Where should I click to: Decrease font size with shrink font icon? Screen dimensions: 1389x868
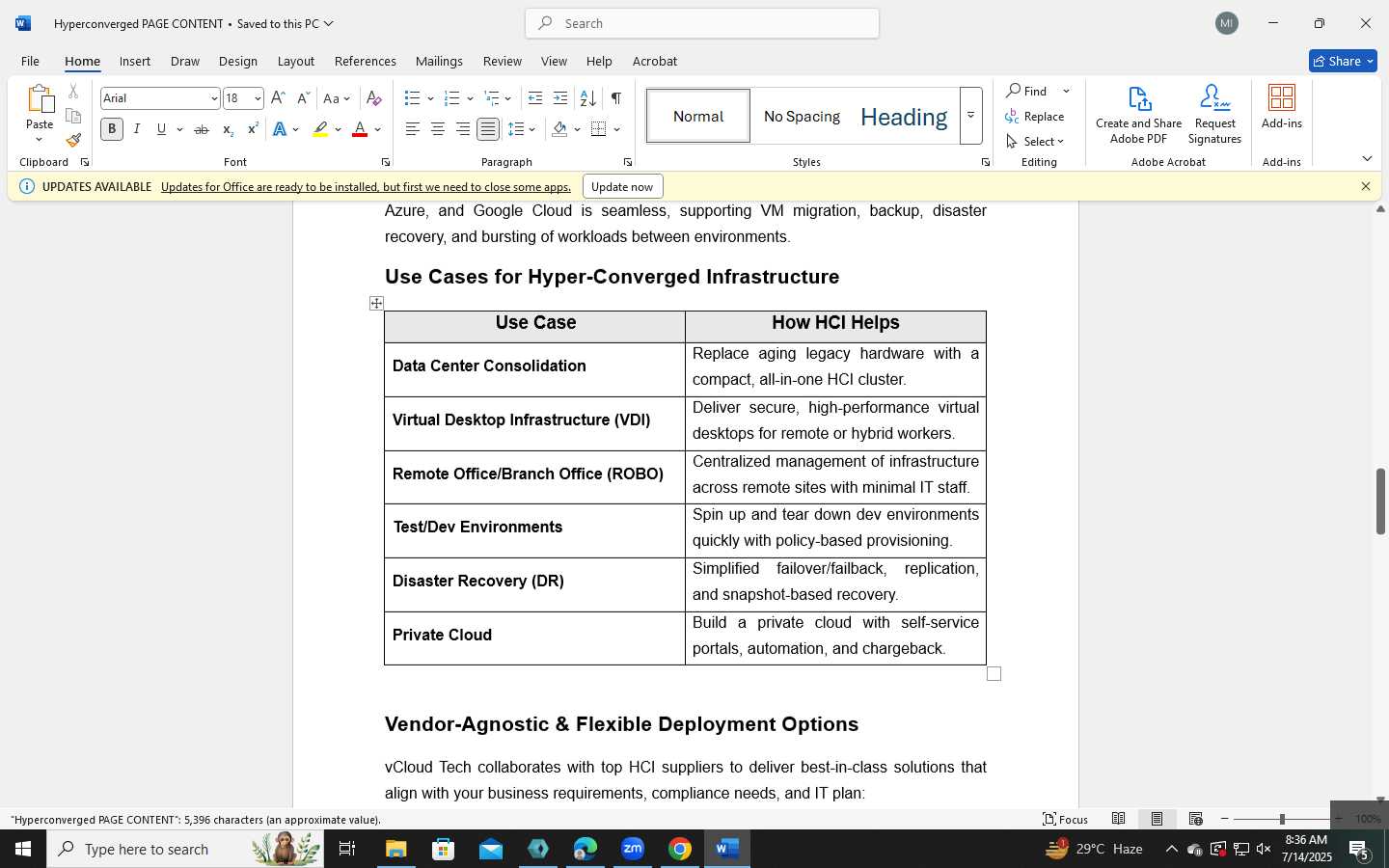coord(303,98)
